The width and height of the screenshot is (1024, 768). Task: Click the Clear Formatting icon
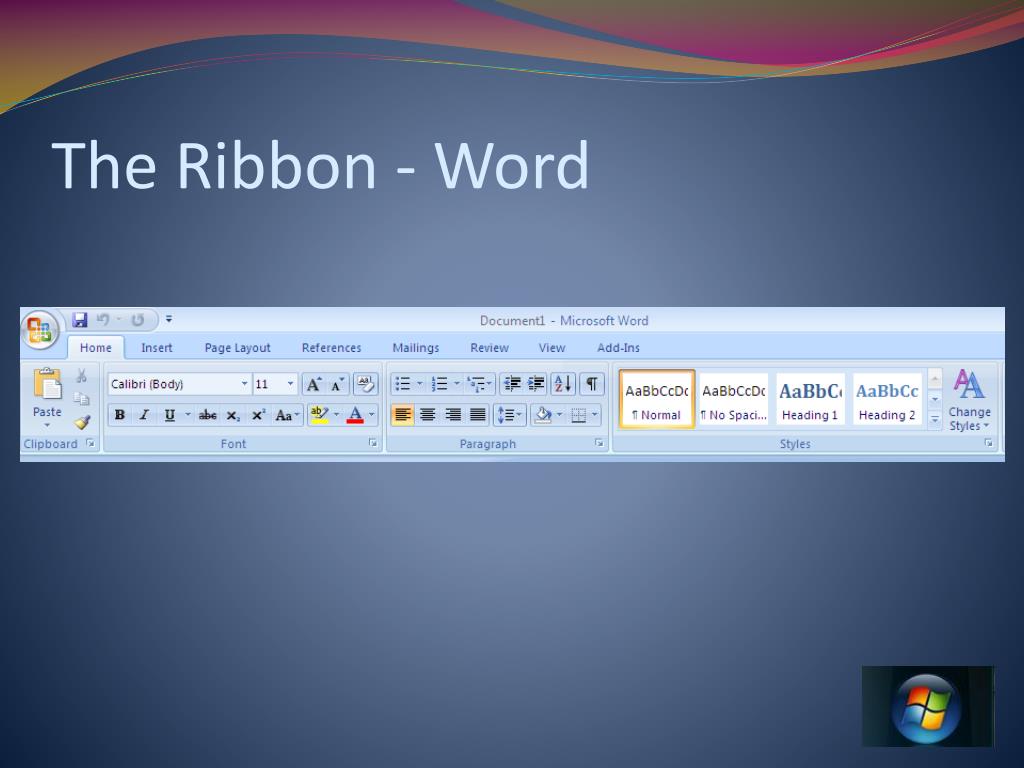tap(365, 384)
